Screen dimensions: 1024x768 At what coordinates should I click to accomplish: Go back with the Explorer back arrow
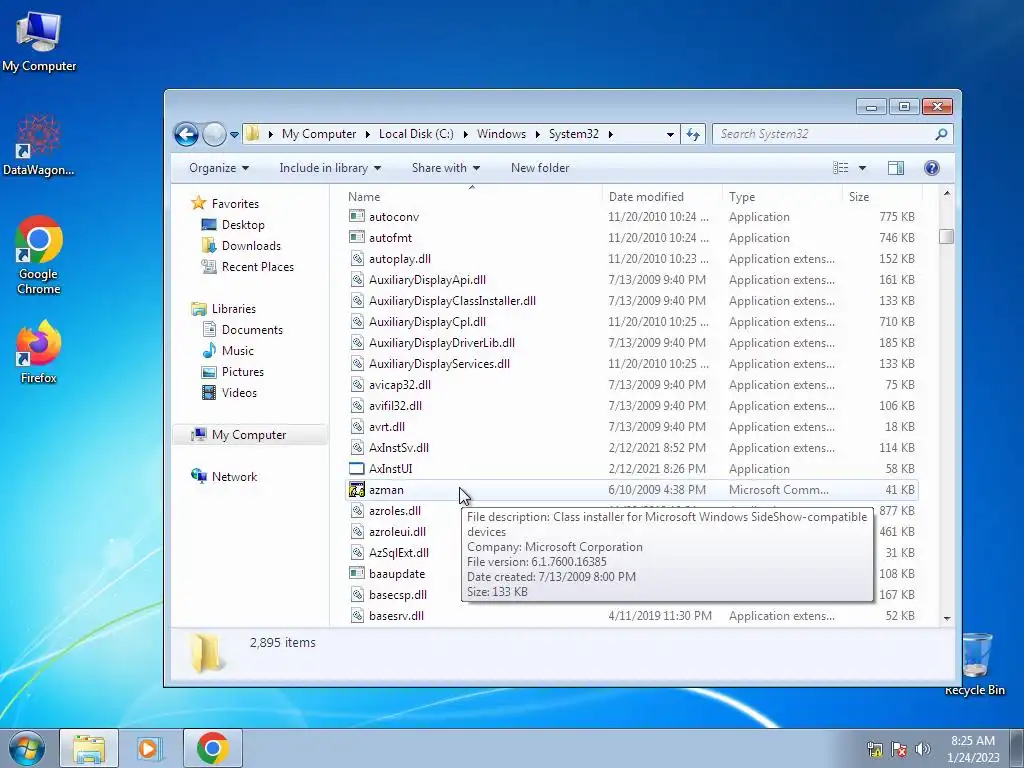point(186,135)
